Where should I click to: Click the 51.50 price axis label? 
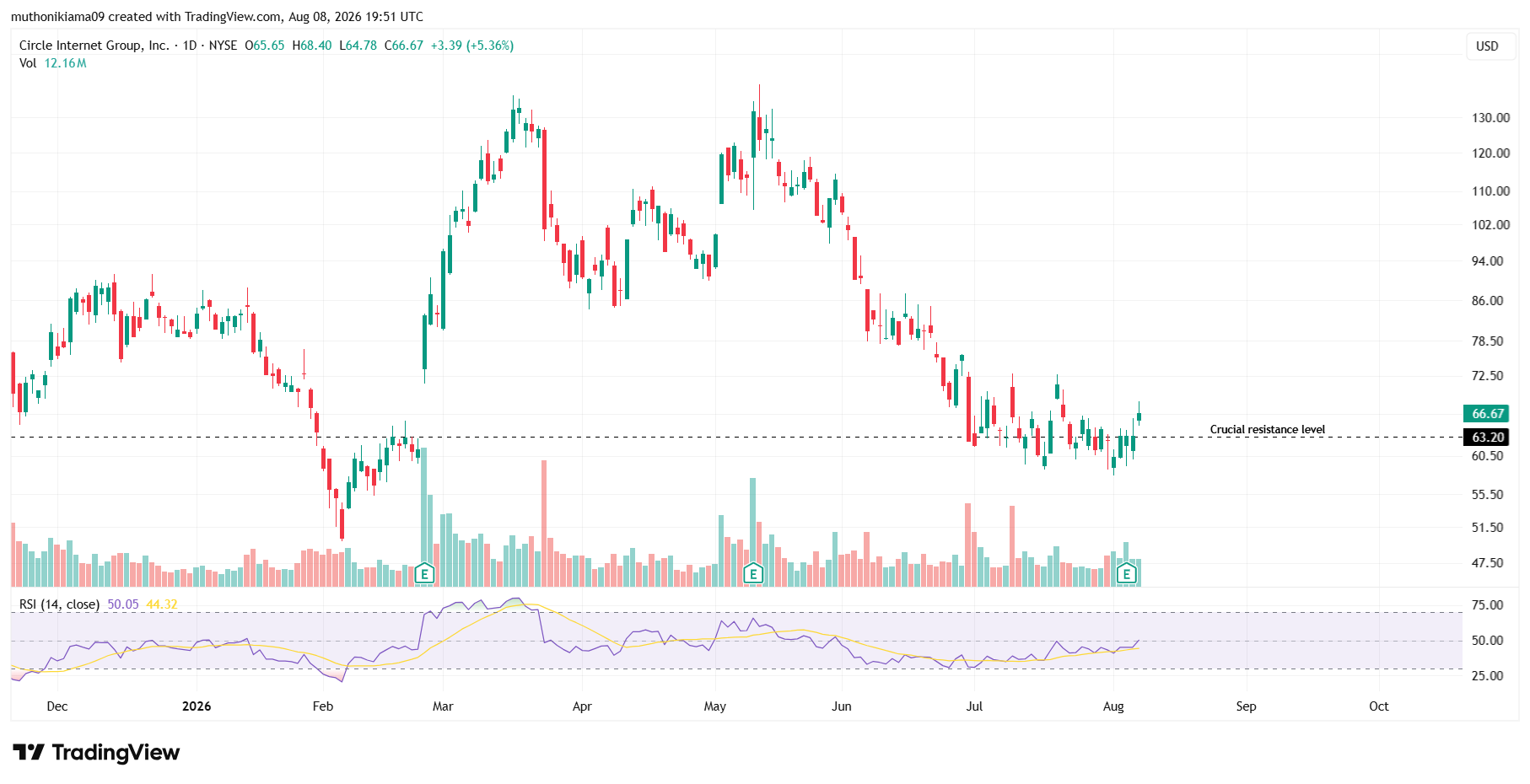[x=1488, y=527]
